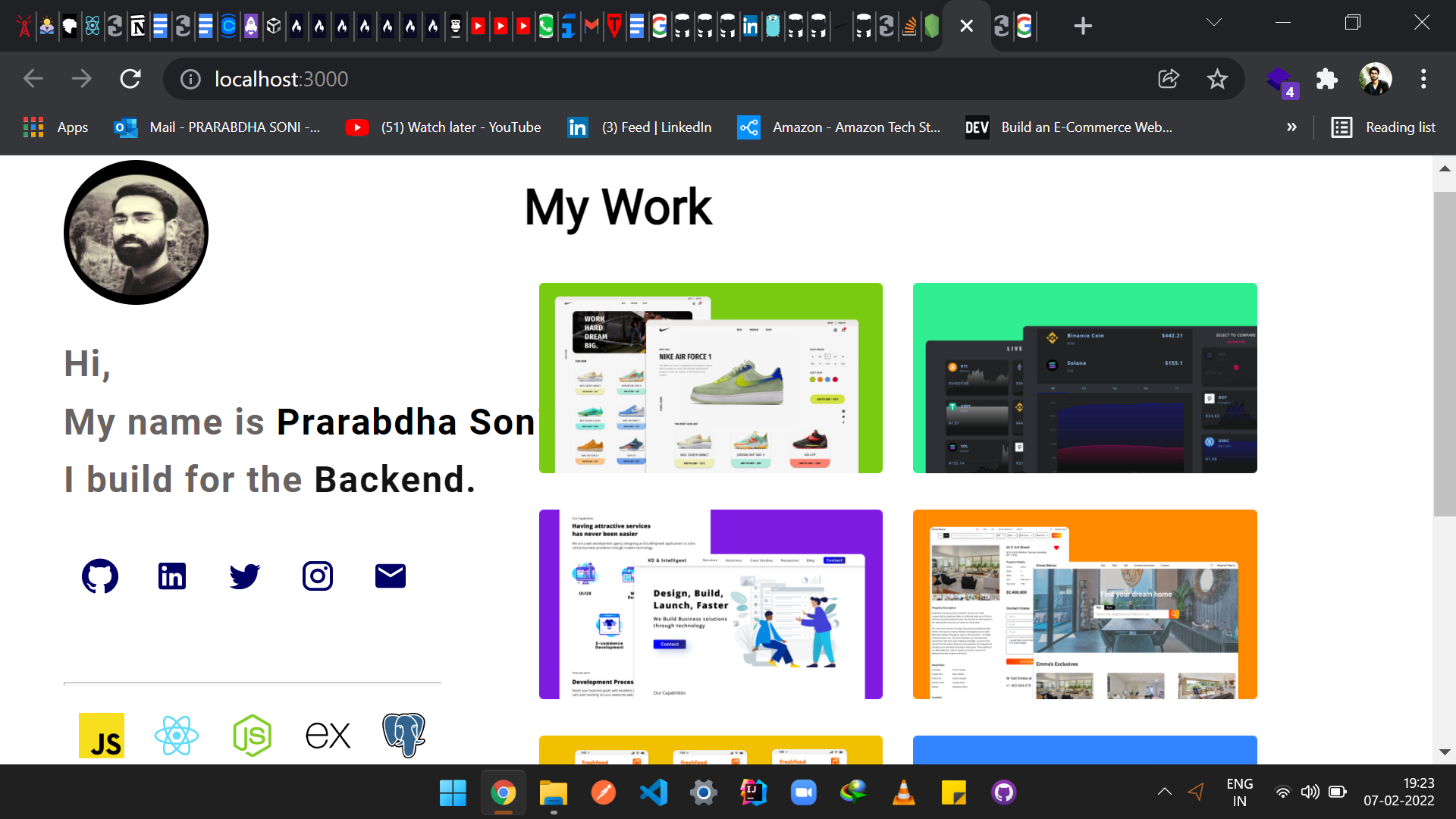Screen dimensions: 1456x819
Task: Go back to previous page
Action: [33, 79]
